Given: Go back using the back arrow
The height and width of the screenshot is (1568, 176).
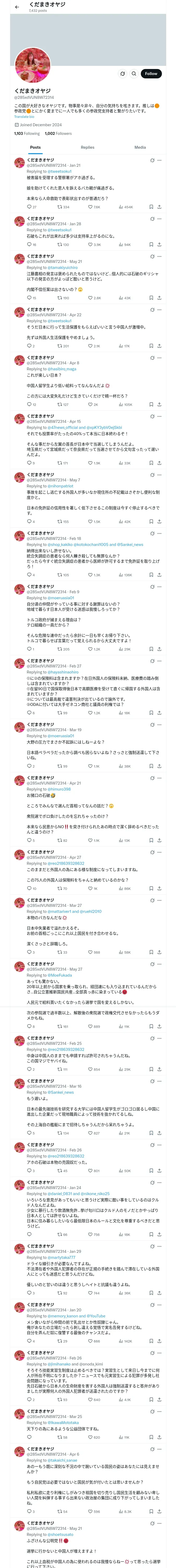Looking at the screenshot, I should pos(17,7).
